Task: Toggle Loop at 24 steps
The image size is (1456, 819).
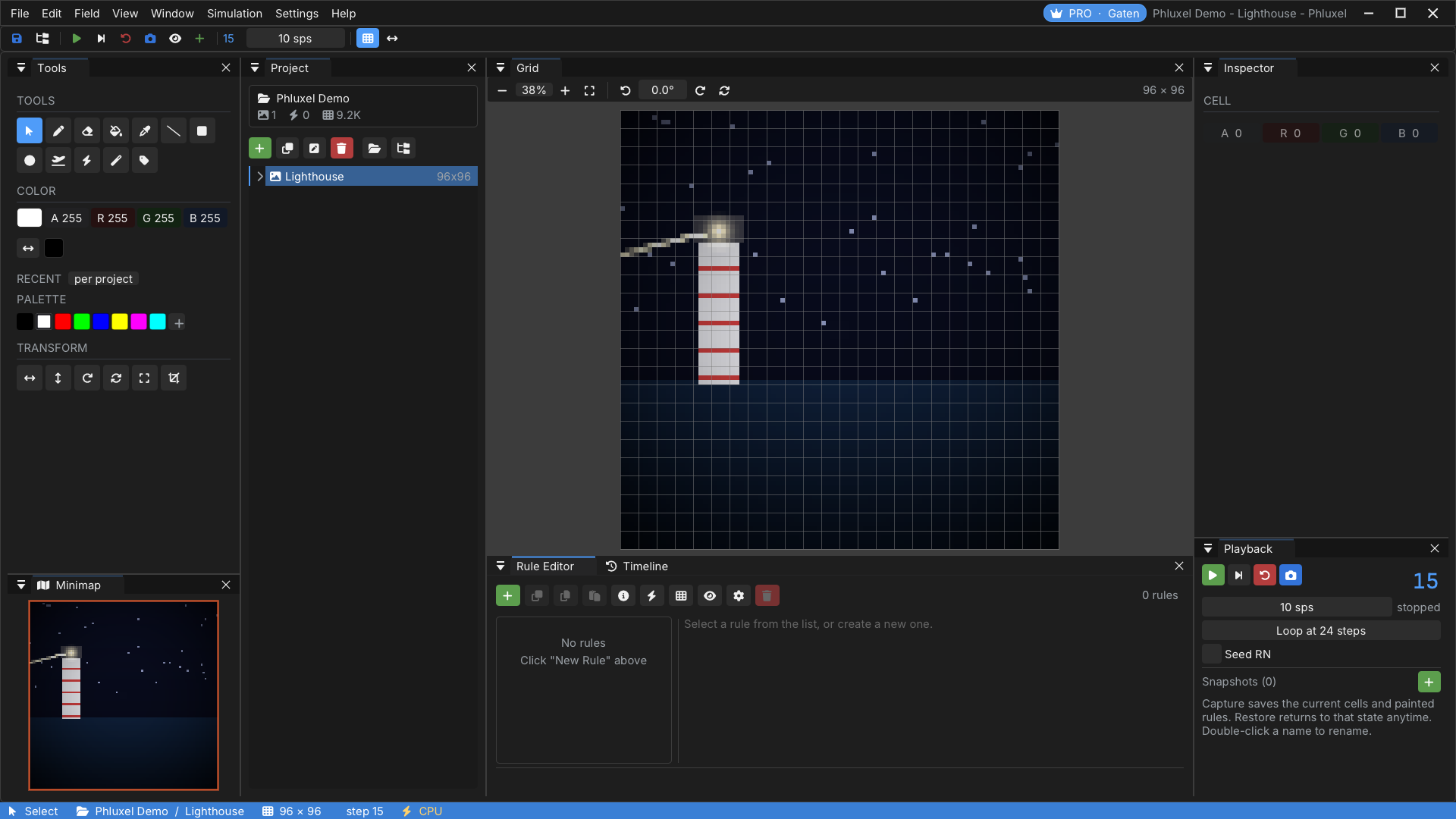Action: click(x=1321, y=631)
